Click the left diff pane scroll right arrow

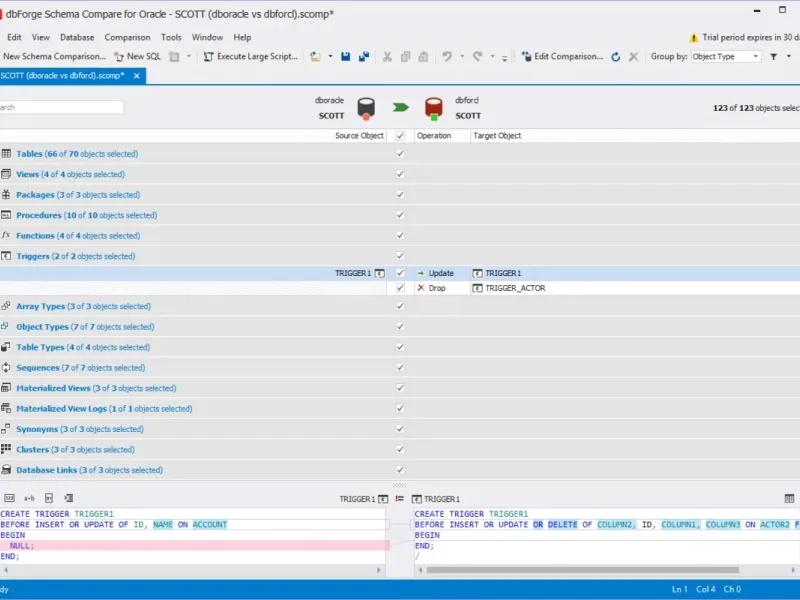click(379, 570)
